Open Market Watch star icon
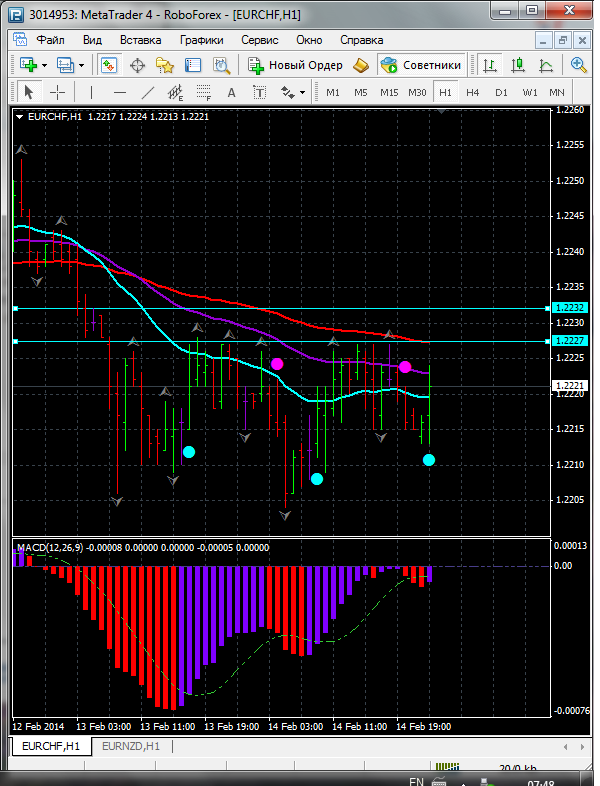Screen dimensions: 600x786 pos(164,65)
